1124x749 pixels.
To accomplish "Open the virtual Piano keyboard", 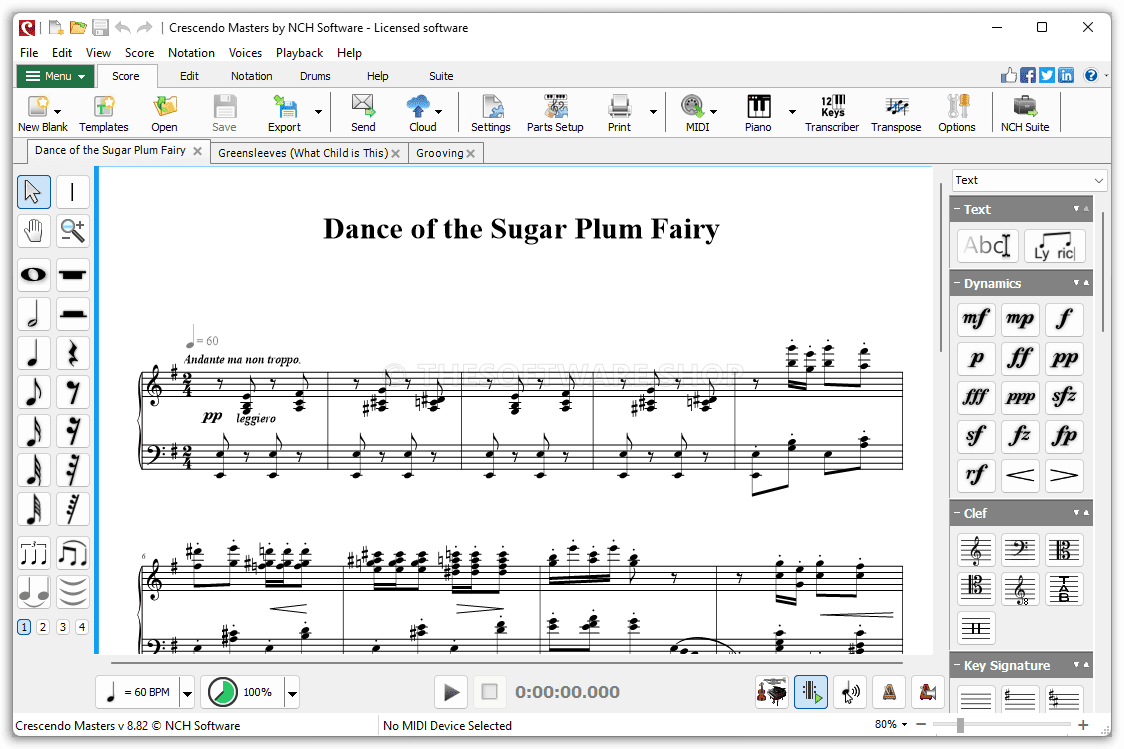I will (x=757, y=112).
